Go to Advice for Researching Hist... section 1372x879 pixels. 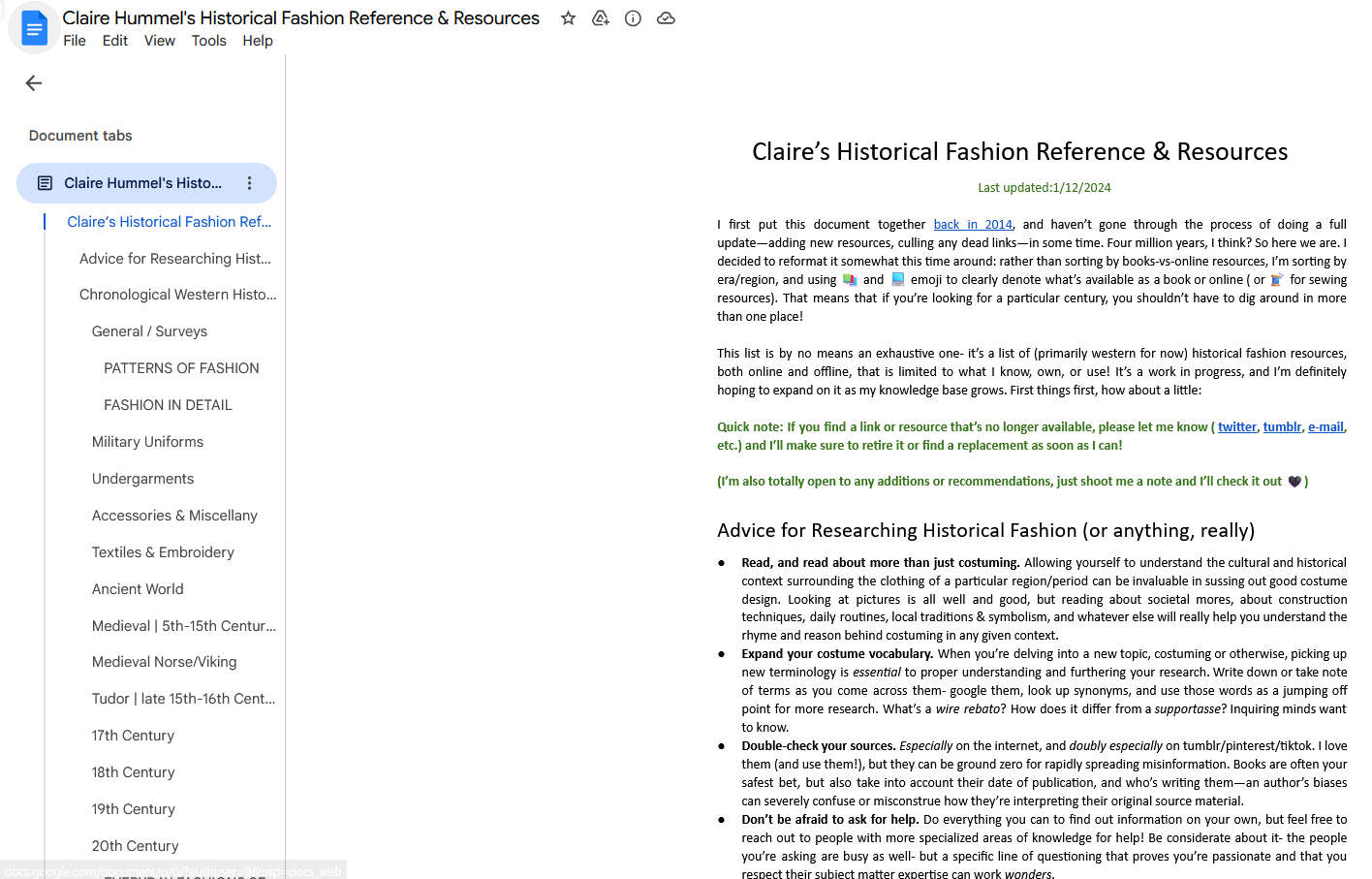[175, 259]
